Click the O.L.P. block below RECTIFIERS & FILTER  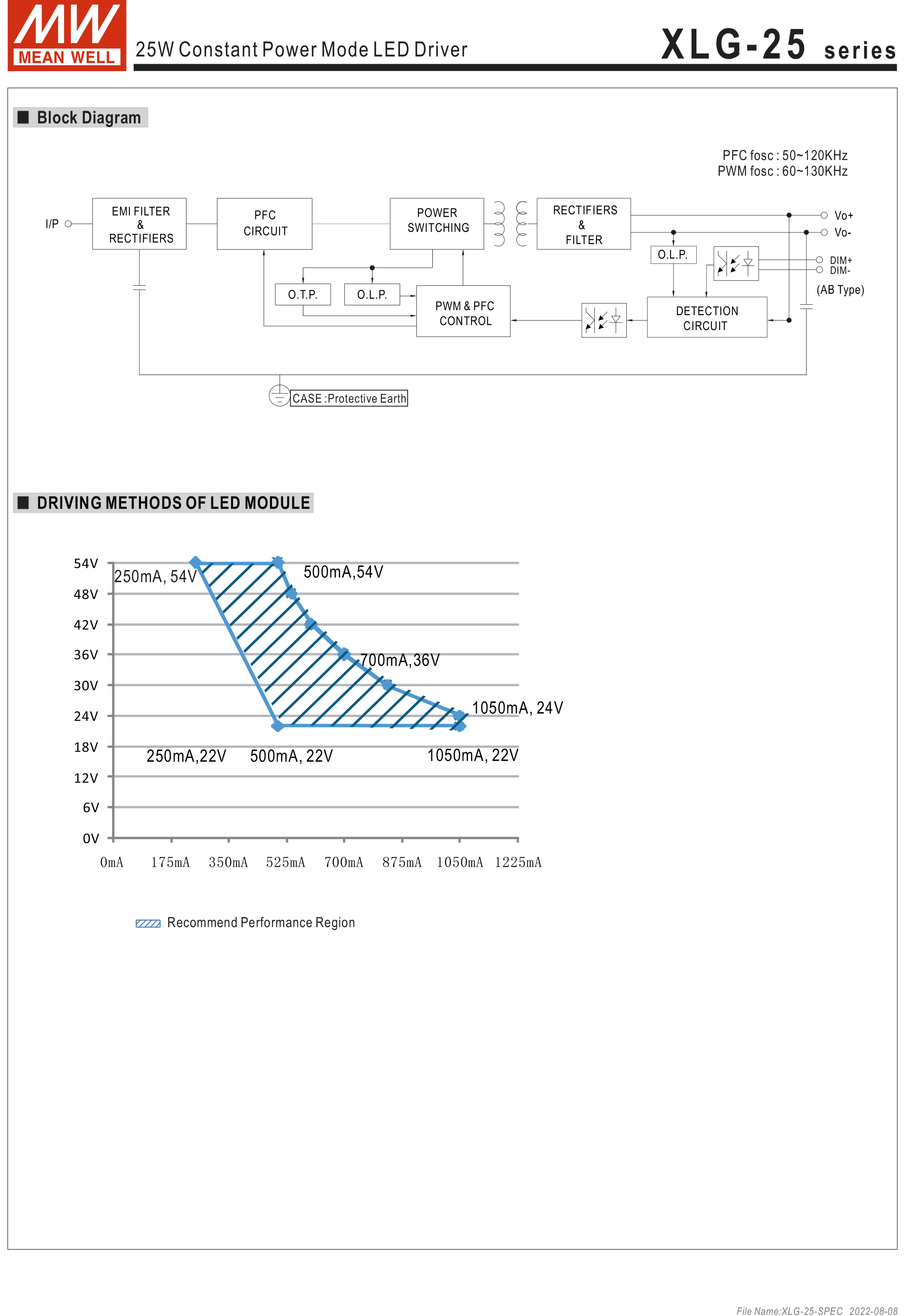click(673, 254)
